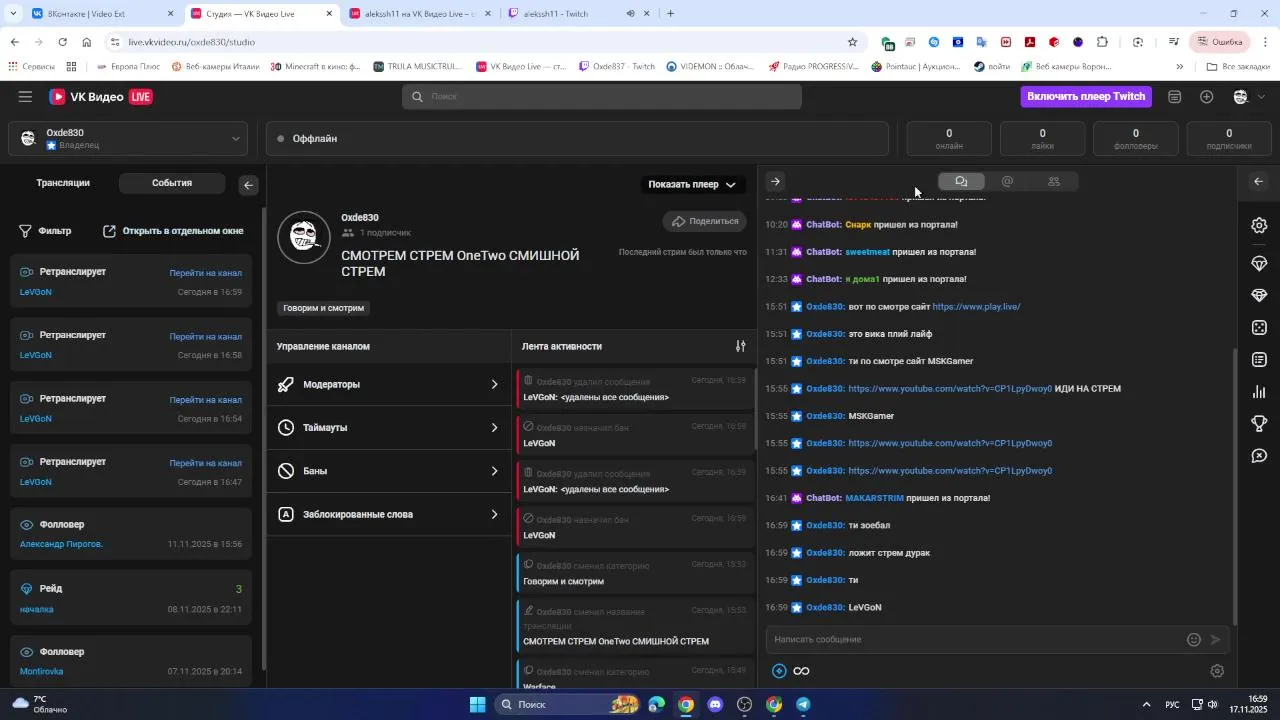Open browser extensions puzzle icon

(x=1102, y=42)
